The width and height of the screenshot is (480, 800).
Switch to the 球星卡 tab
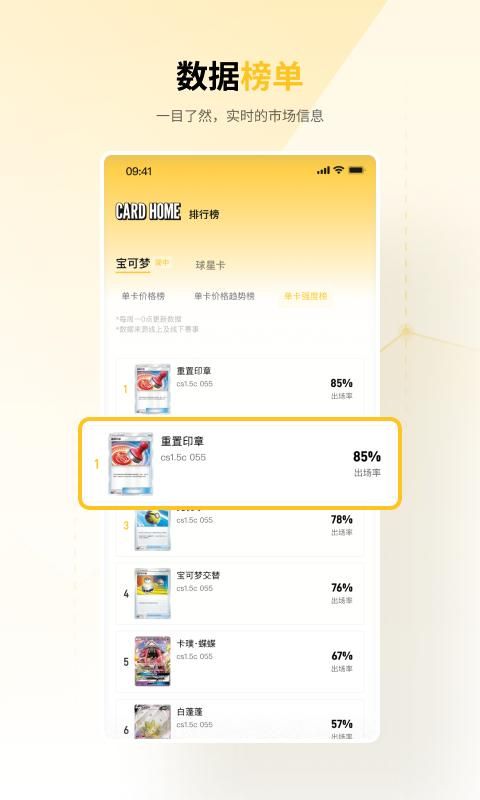[x=210, y=265]
